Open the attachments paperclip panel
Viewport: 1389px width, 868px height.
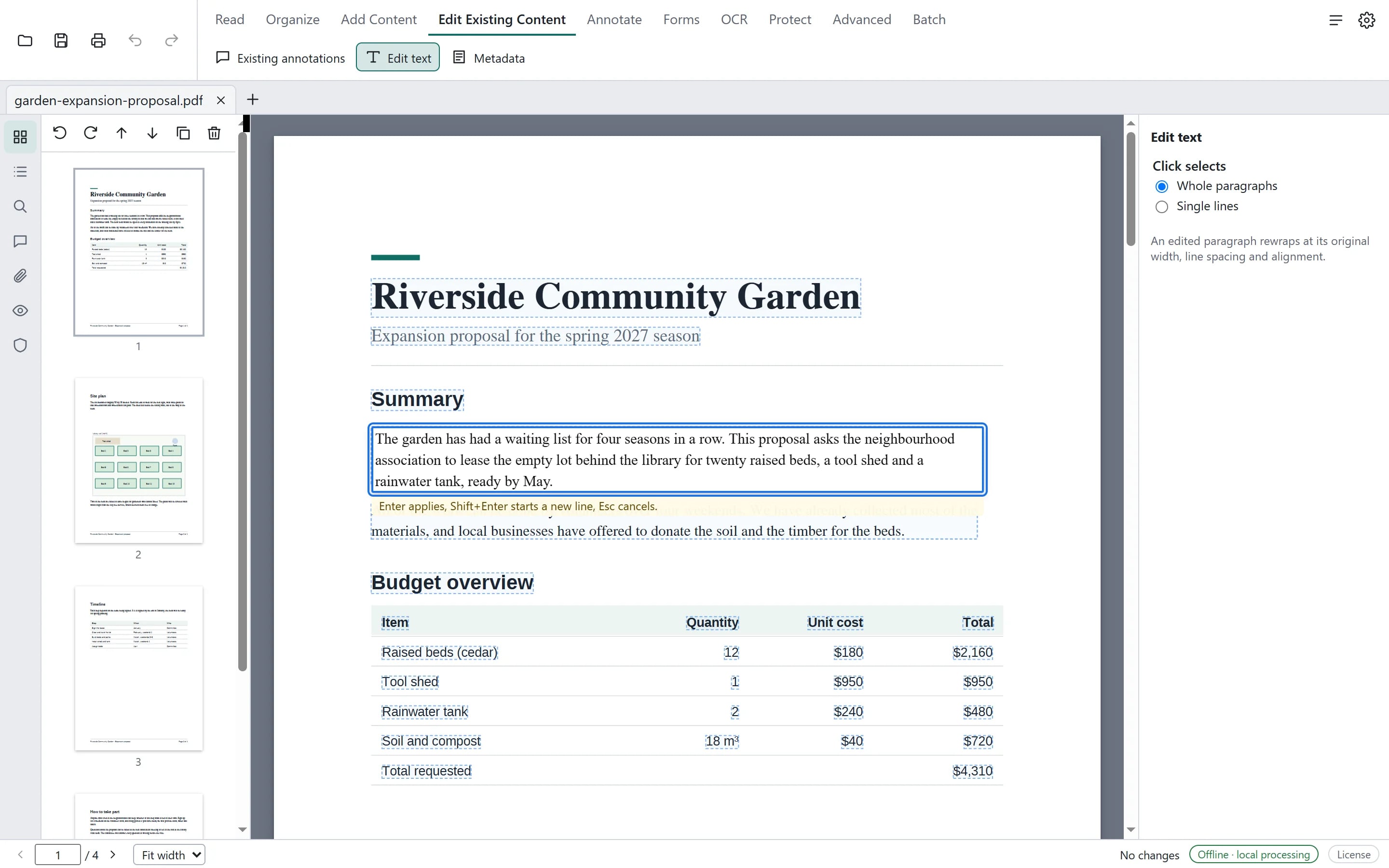[20, 276]
